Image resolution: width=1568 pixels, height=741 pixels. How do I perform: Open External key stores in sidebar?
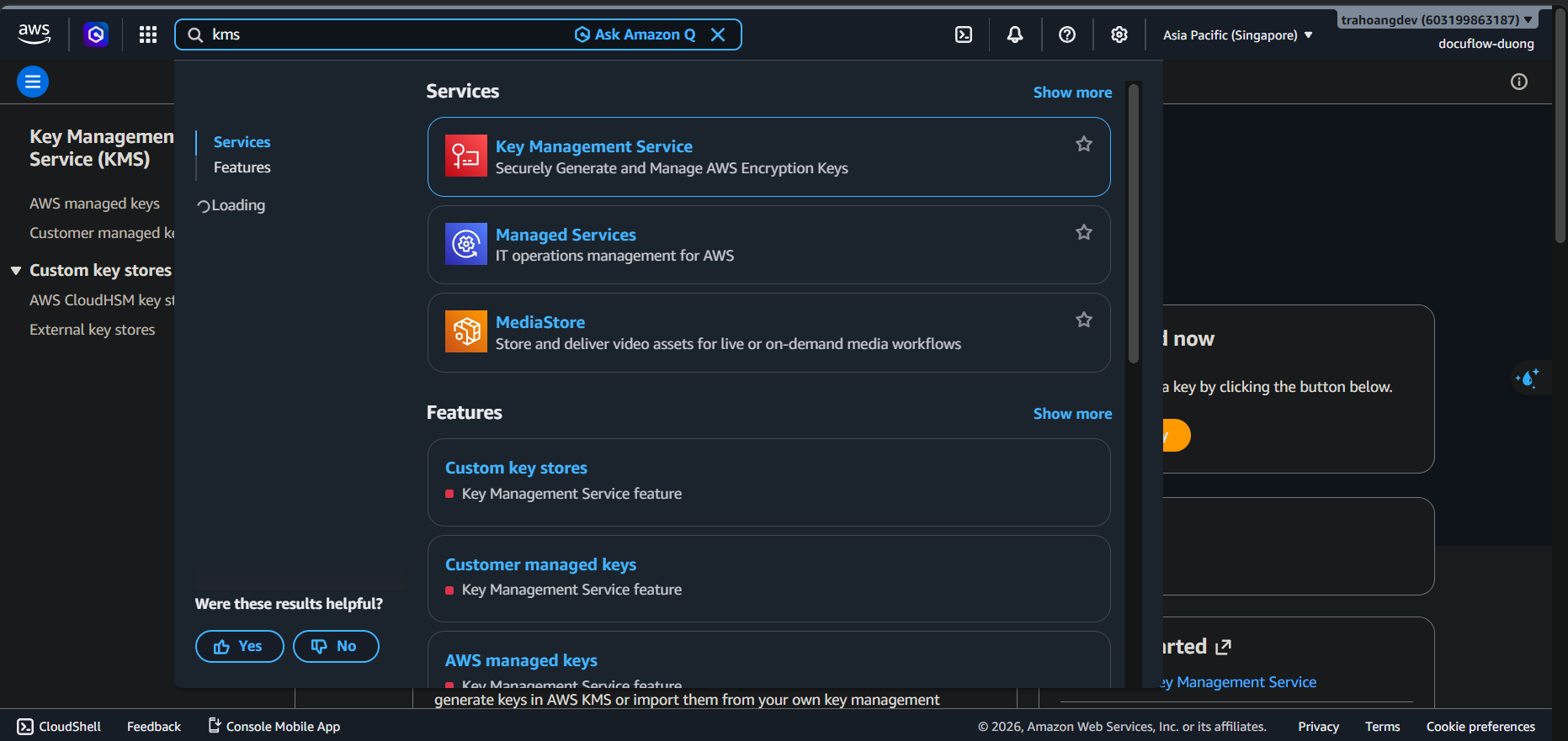(x=93, y=330)
